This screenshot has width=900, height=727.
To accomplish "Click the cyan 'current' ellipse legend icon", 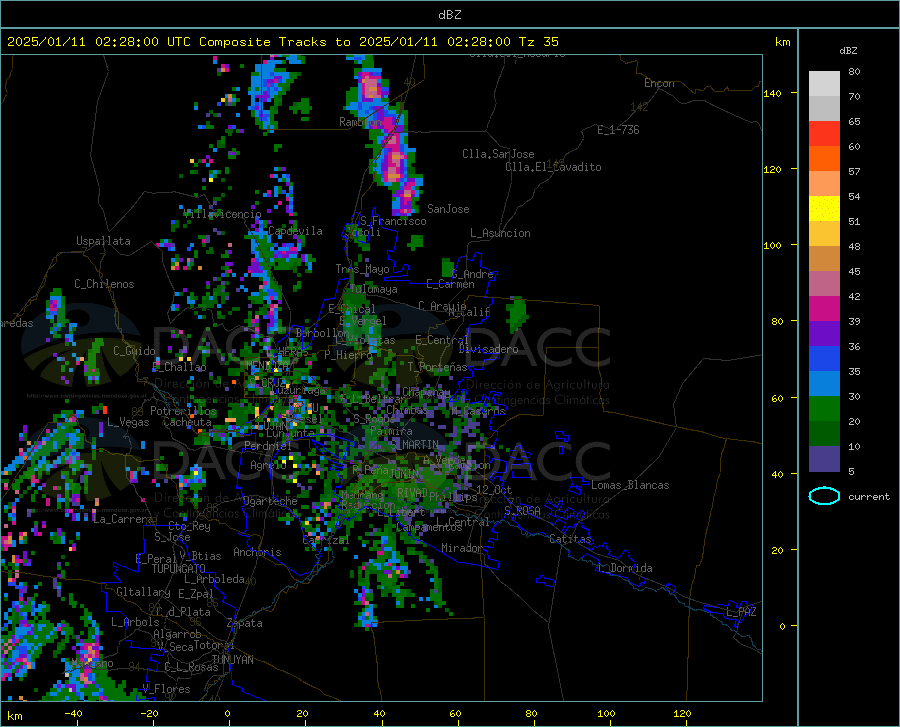I will coord(824,496).
